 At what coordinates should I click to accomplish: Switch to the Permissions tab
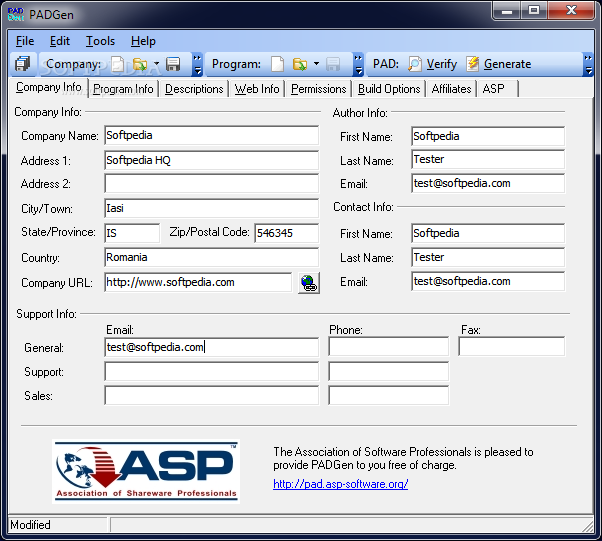tap(318, 89)
